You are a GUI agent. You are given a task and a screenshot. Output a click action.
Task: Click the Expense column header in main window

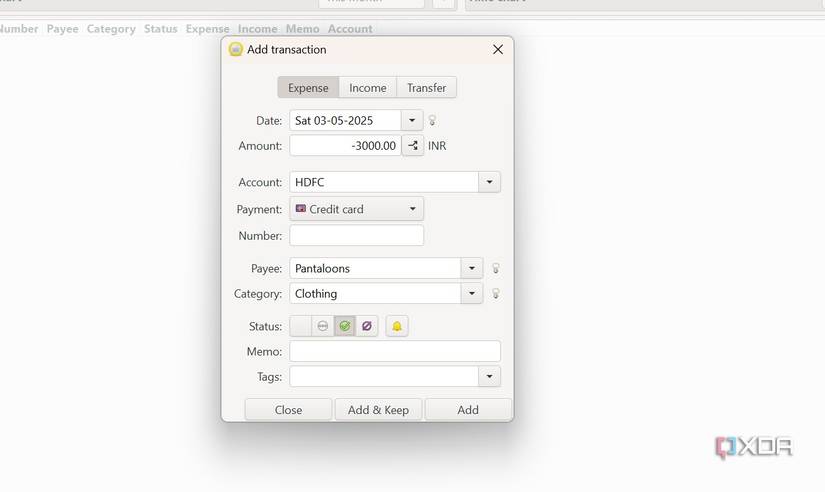[x=207, y=29]
